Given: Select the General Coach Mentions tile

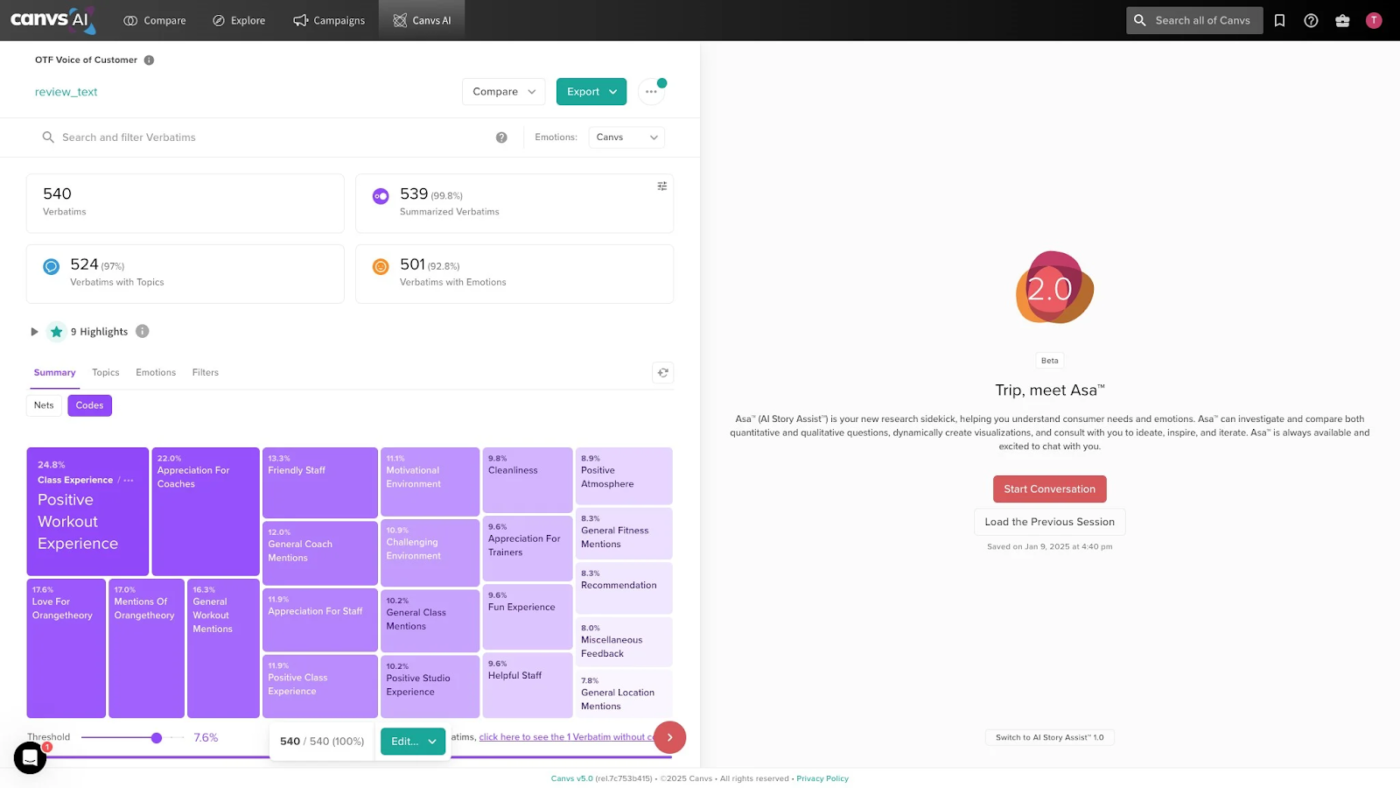Looking at the screenshot, I should [320, 553].
